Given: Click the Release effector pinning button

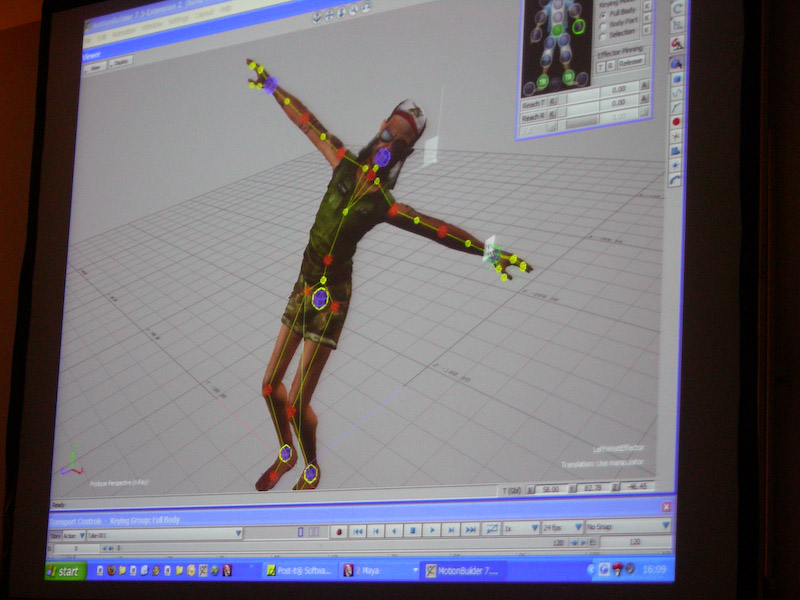Looking at the screenshot, I should 631,62.
